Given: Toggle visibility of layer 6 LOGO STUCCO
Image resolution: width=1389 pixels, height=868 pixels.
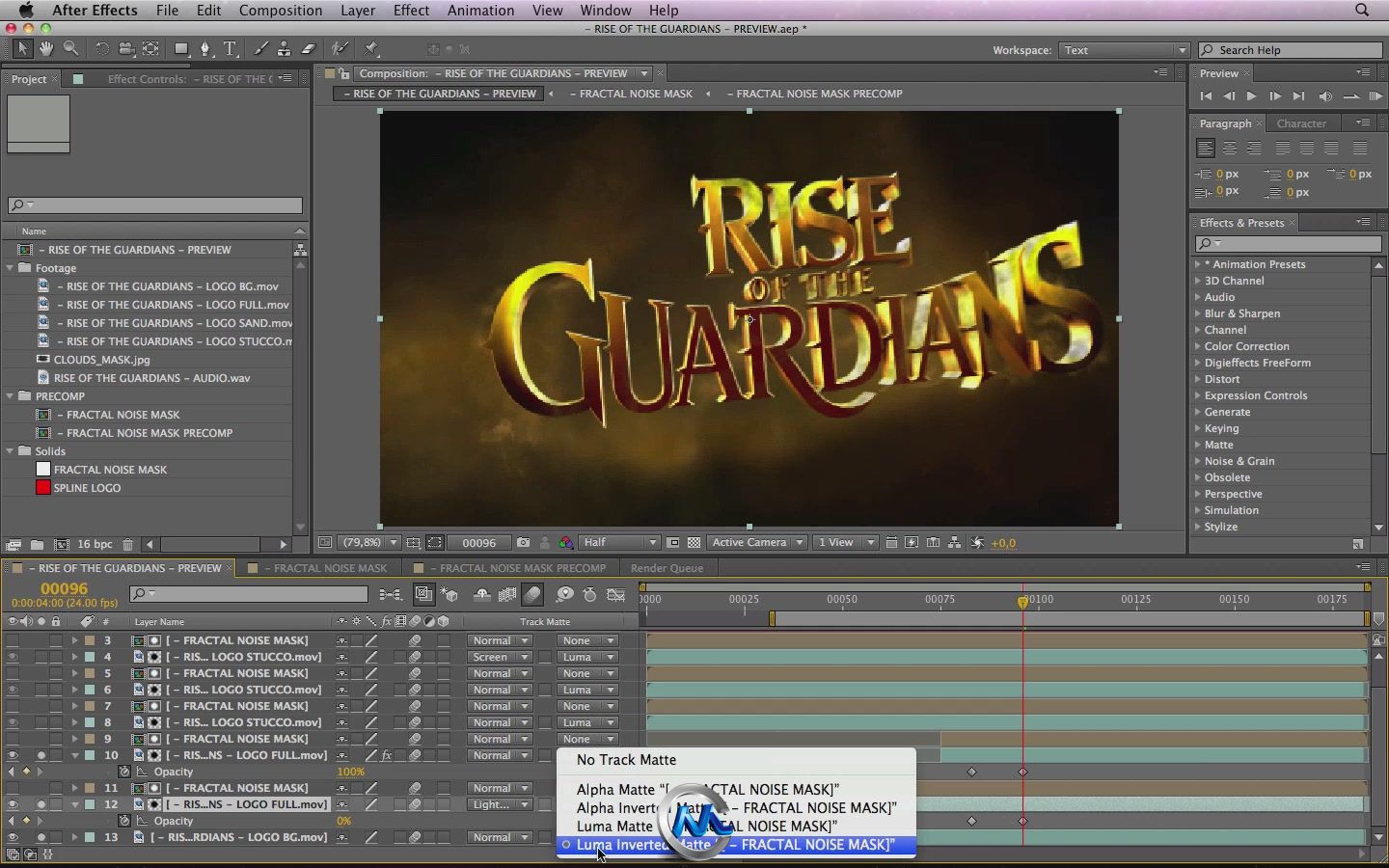Looking at the screenshot, I should point(13,690).
